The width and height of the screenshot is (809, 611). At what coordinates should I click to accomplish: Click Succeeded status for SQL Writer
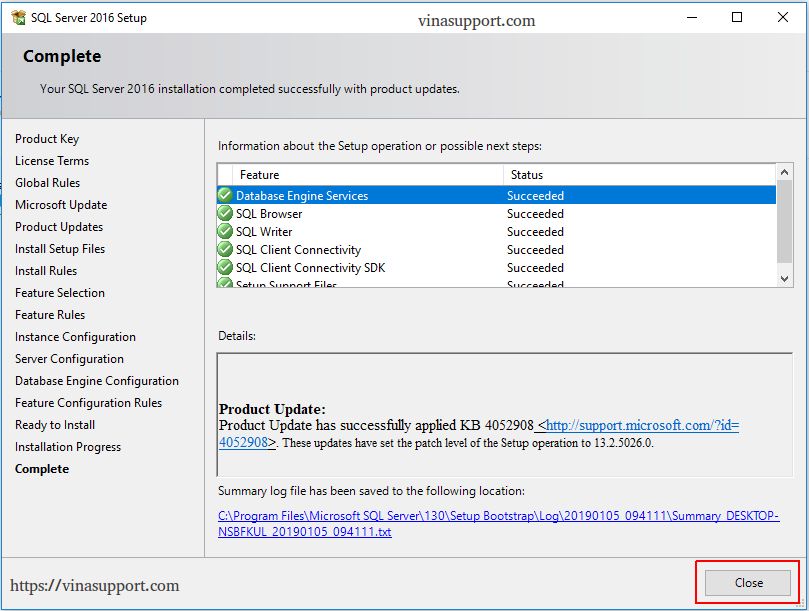coord(535,232)
